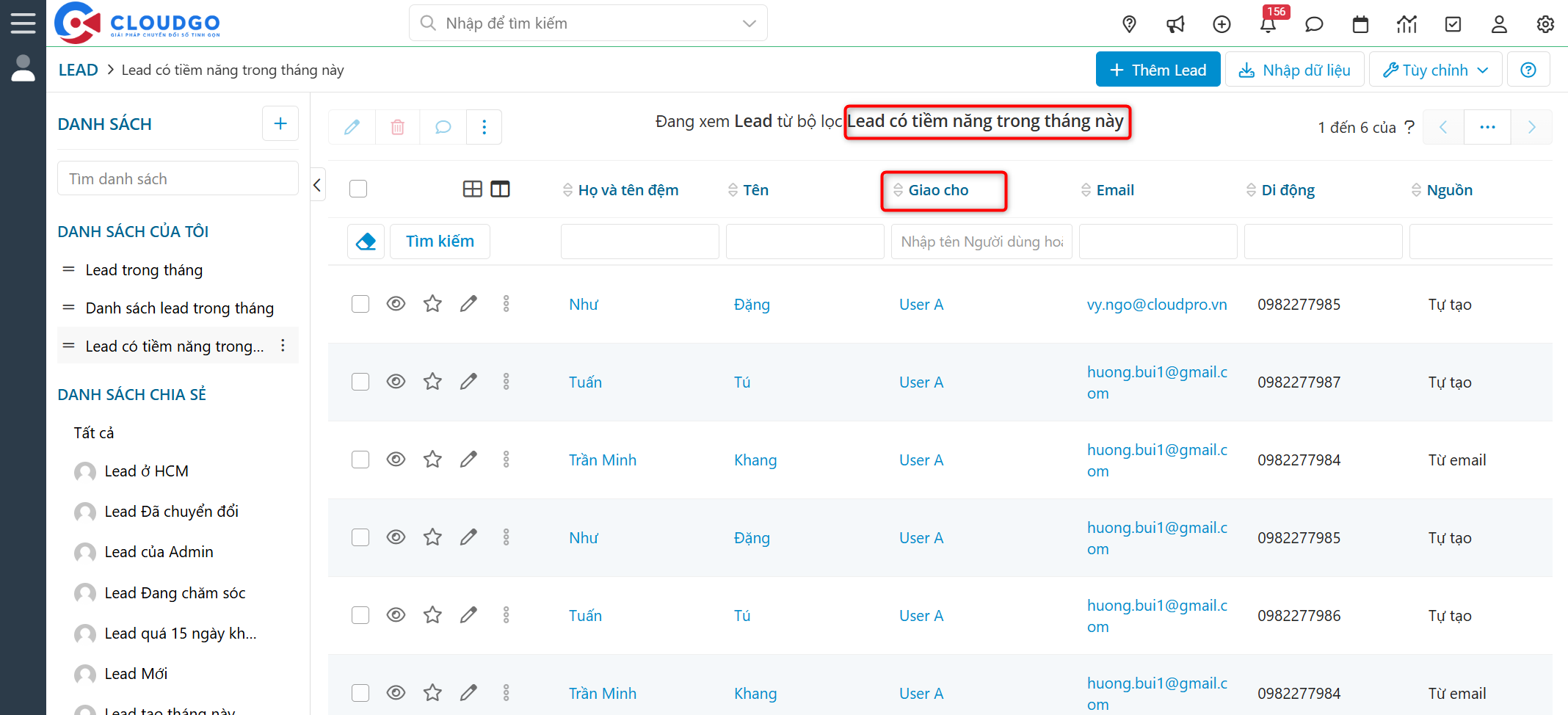Focus the 'Tìm danh sách' search field
The height and width of the screenshot is (715, 1568).
tap(178, 179)
